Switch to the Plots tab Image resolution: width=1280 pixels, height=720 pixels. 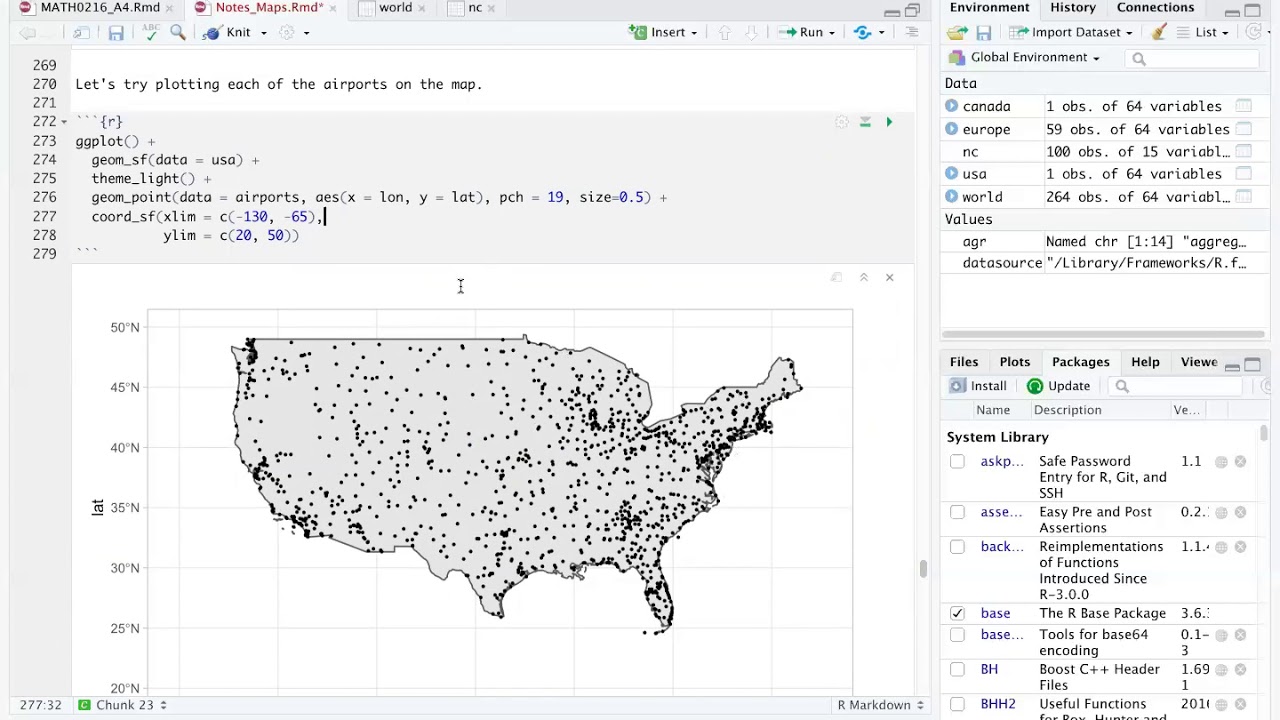click(1014, 362)
